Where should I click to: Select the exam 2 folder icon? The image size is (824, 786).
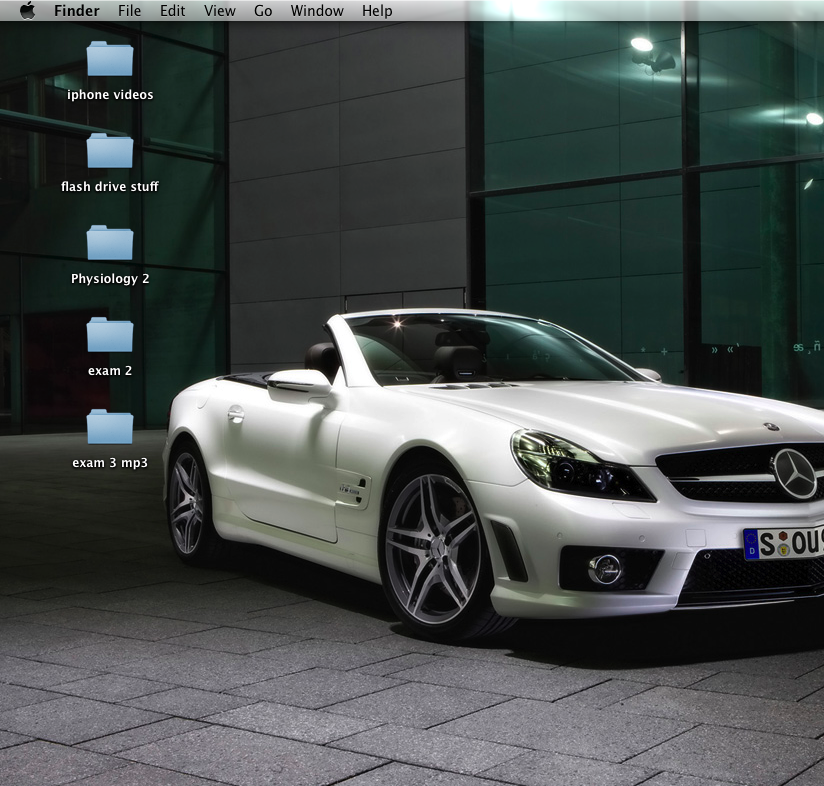point(110,335)
